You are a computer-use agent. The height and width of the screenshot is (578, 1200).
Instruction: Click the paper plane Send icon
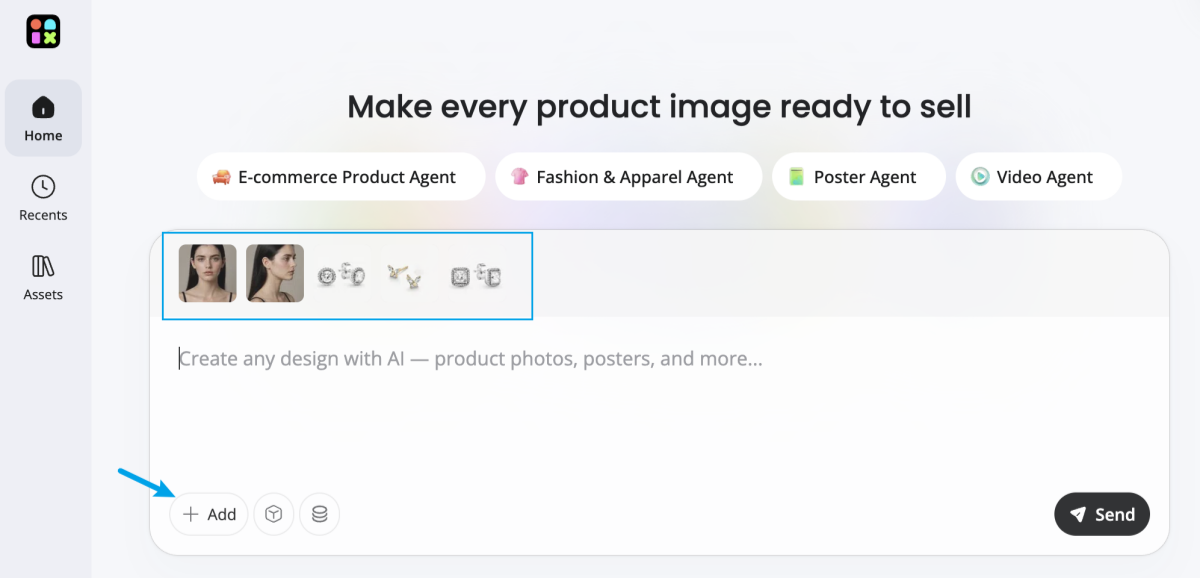1078,514
